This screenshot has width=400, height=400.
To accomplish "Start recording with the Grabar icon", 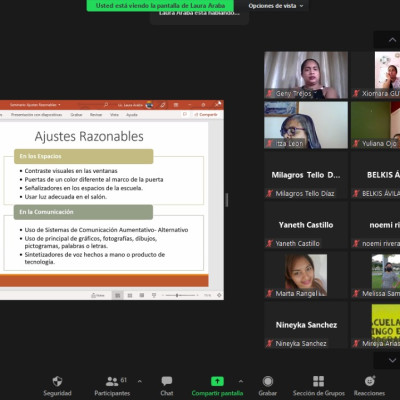I will pyautogui.click(x=268, y=381).
